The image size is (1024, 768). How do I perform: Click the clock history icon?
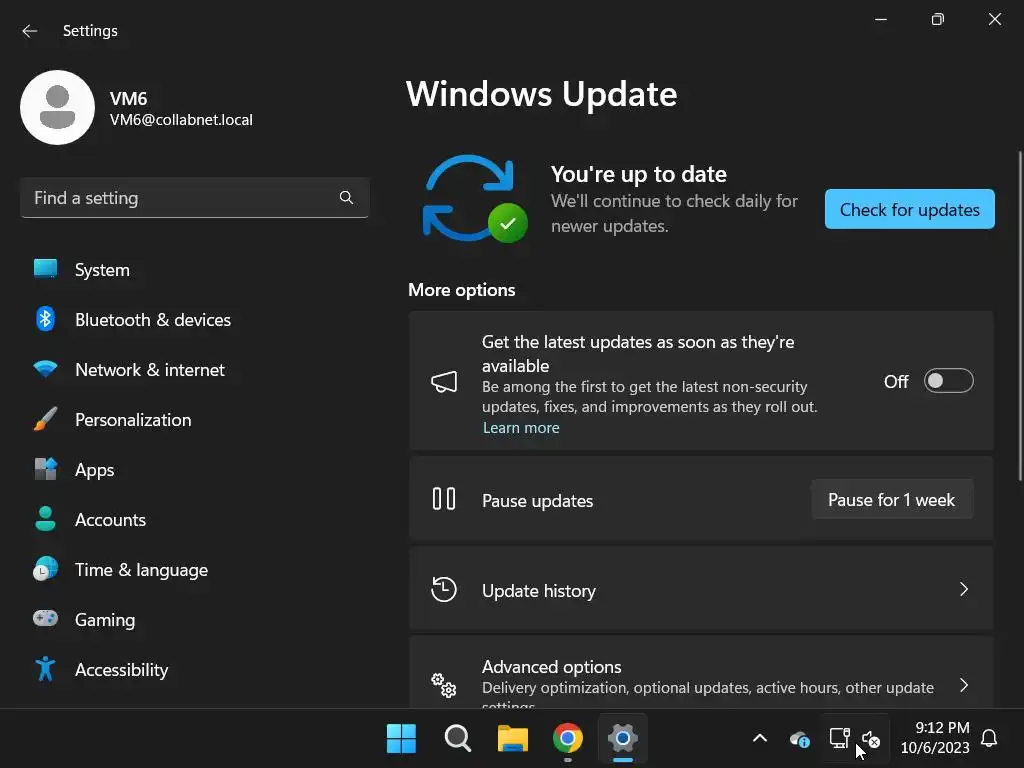[444, 589]
